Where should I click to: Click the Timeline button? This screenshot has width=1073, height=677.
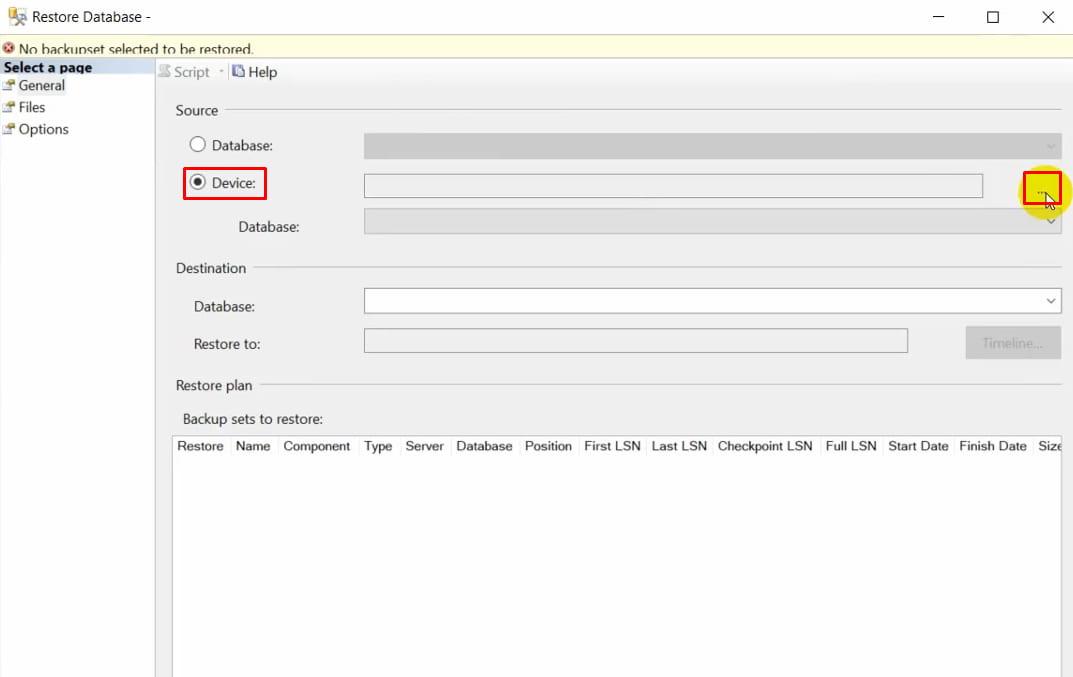point(1012,342)
